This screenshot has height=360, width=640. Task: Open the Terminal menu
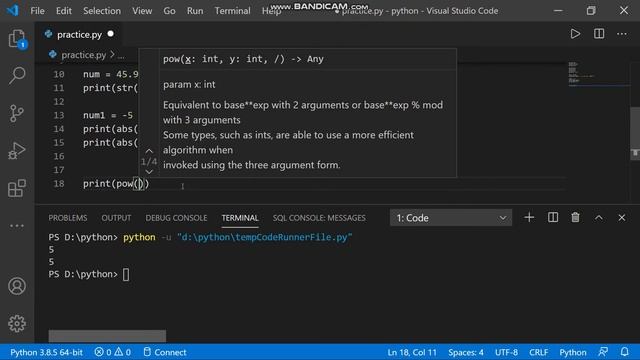point(232,11)
